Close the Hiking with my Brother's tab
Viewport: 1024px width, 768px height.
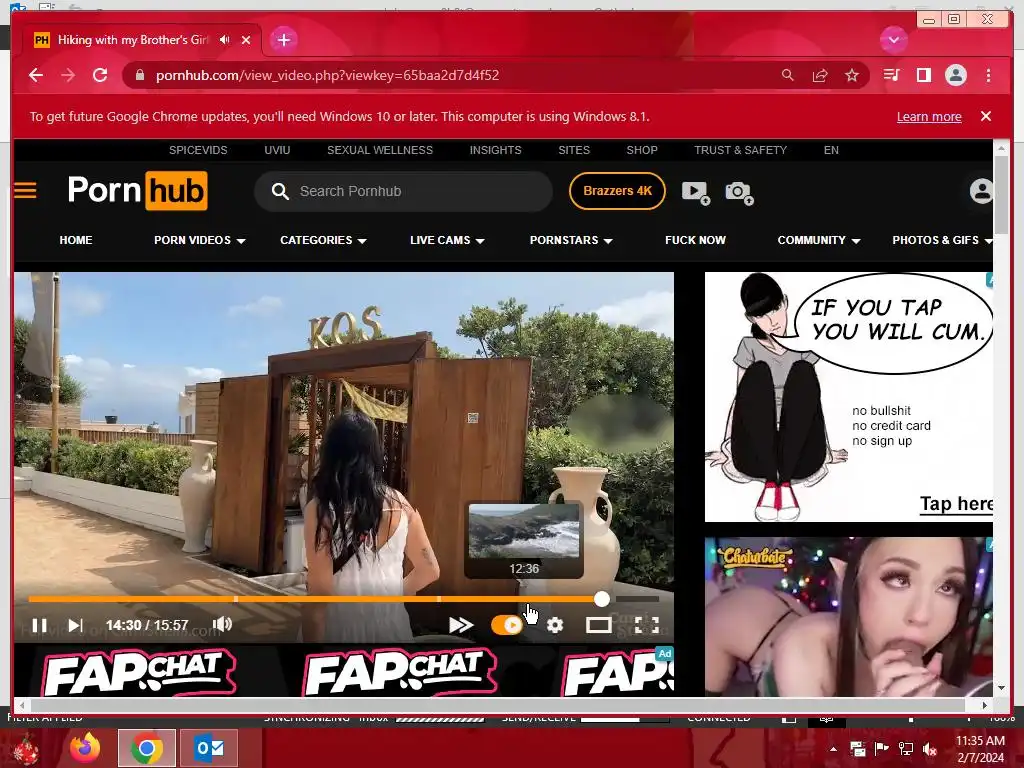tap(246, 40)
